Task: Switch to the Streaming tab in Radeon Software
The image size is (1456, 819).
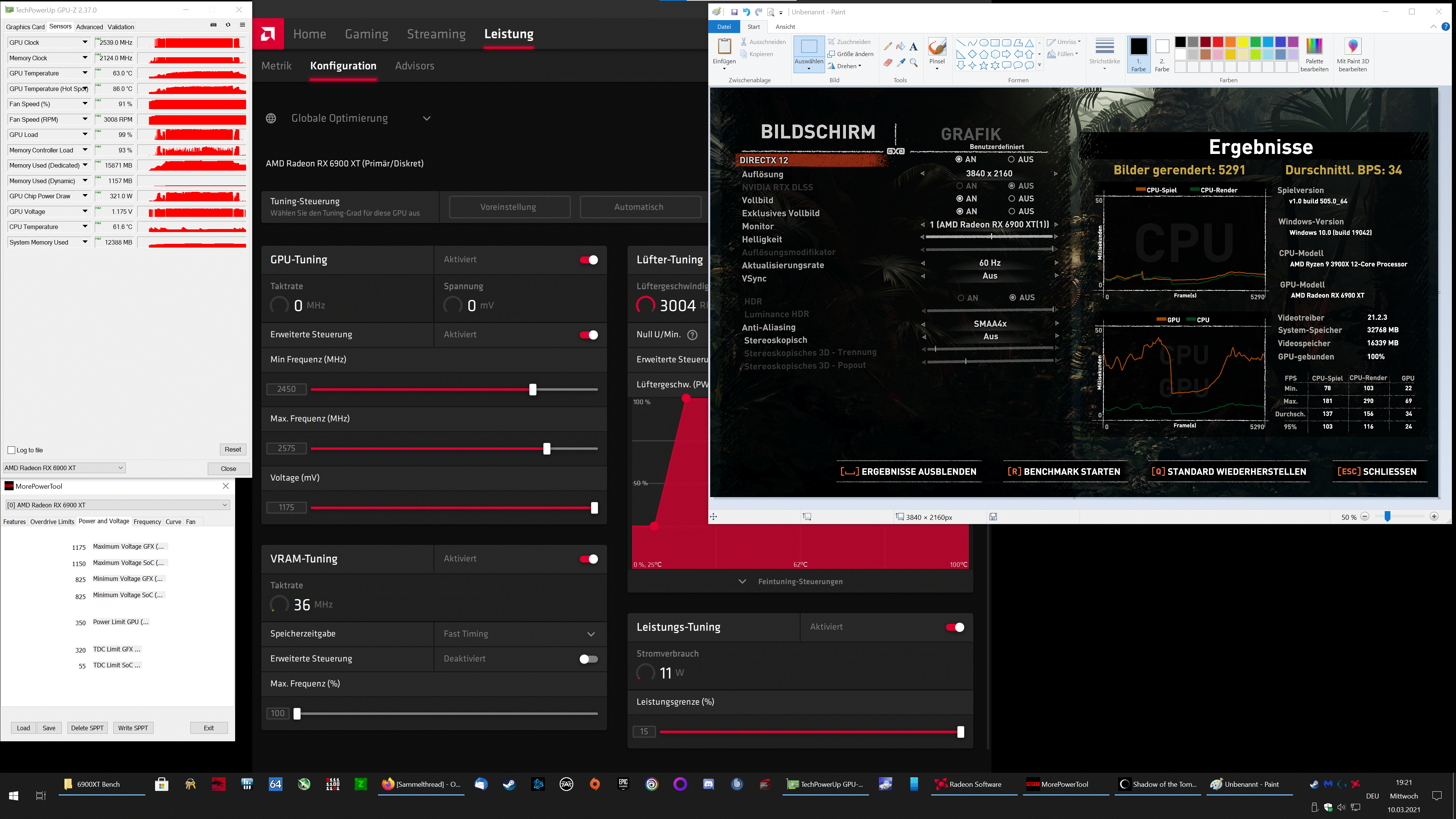Action: 436,34
